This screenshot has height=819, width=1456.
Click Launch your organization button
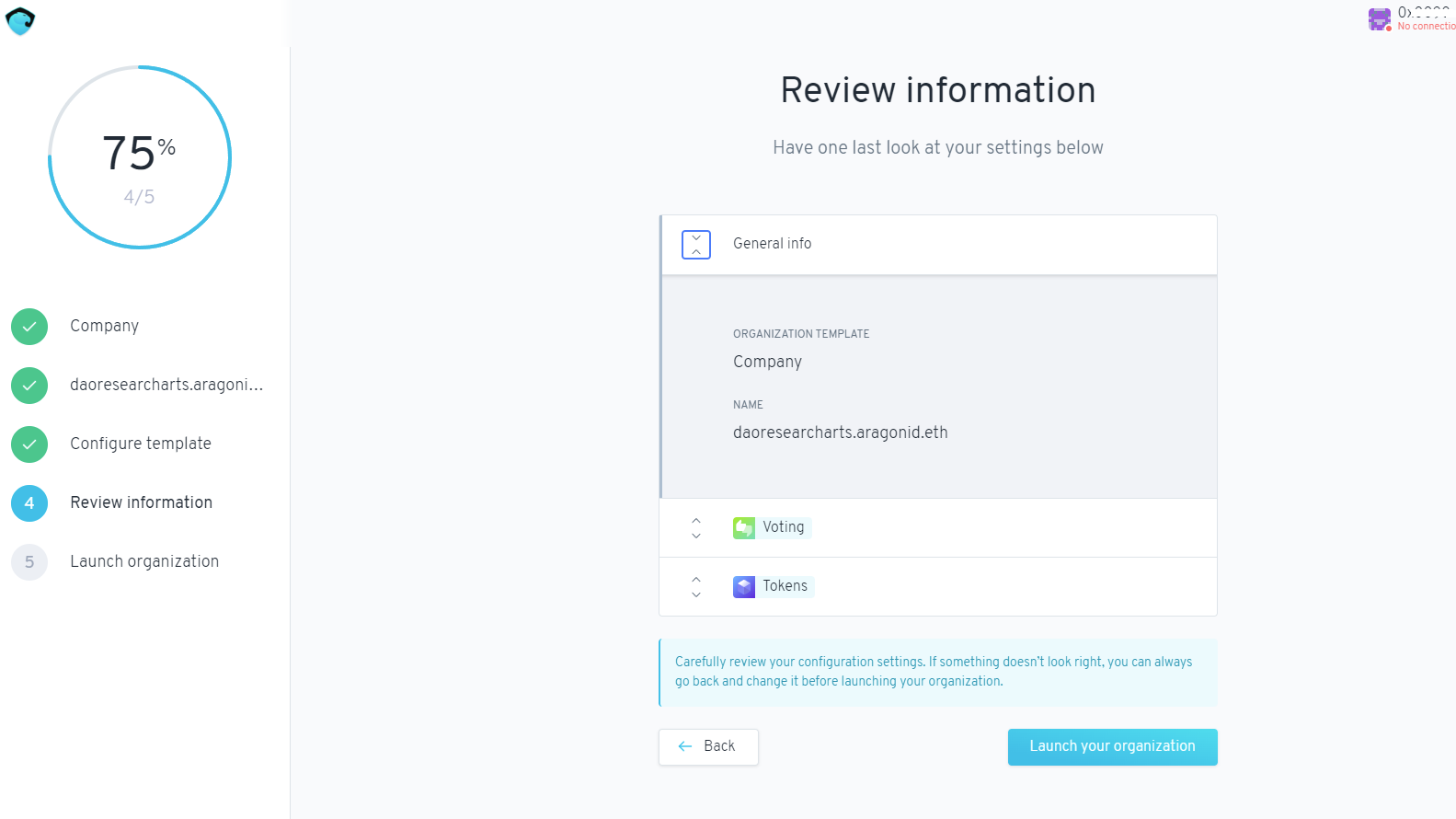[1112, 746]
